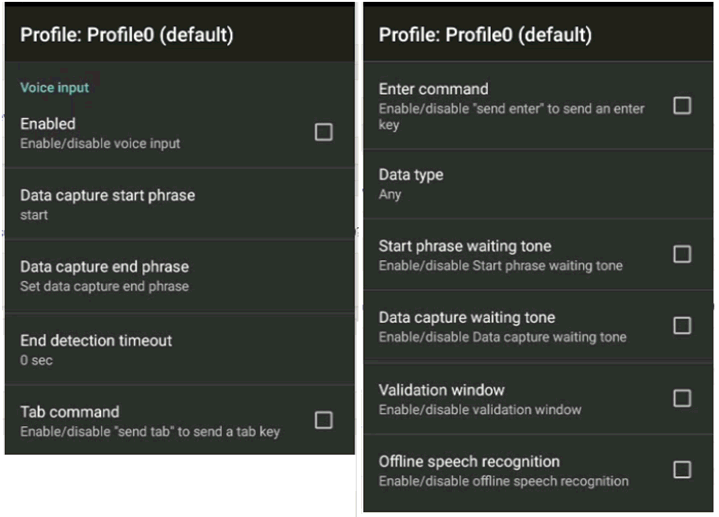Toggle Data capture waiting tone checkbox

click(x=682, y=325)
